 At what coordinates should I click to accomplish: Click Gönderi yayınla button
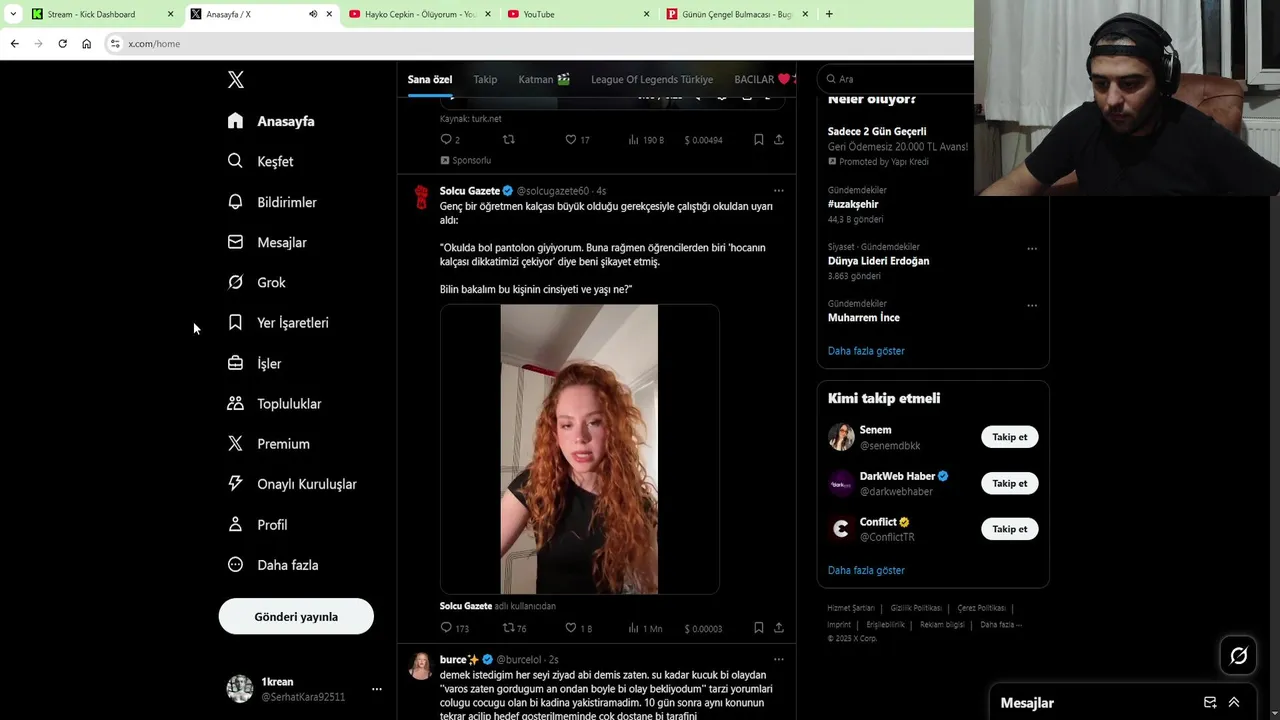pos(296,616)
